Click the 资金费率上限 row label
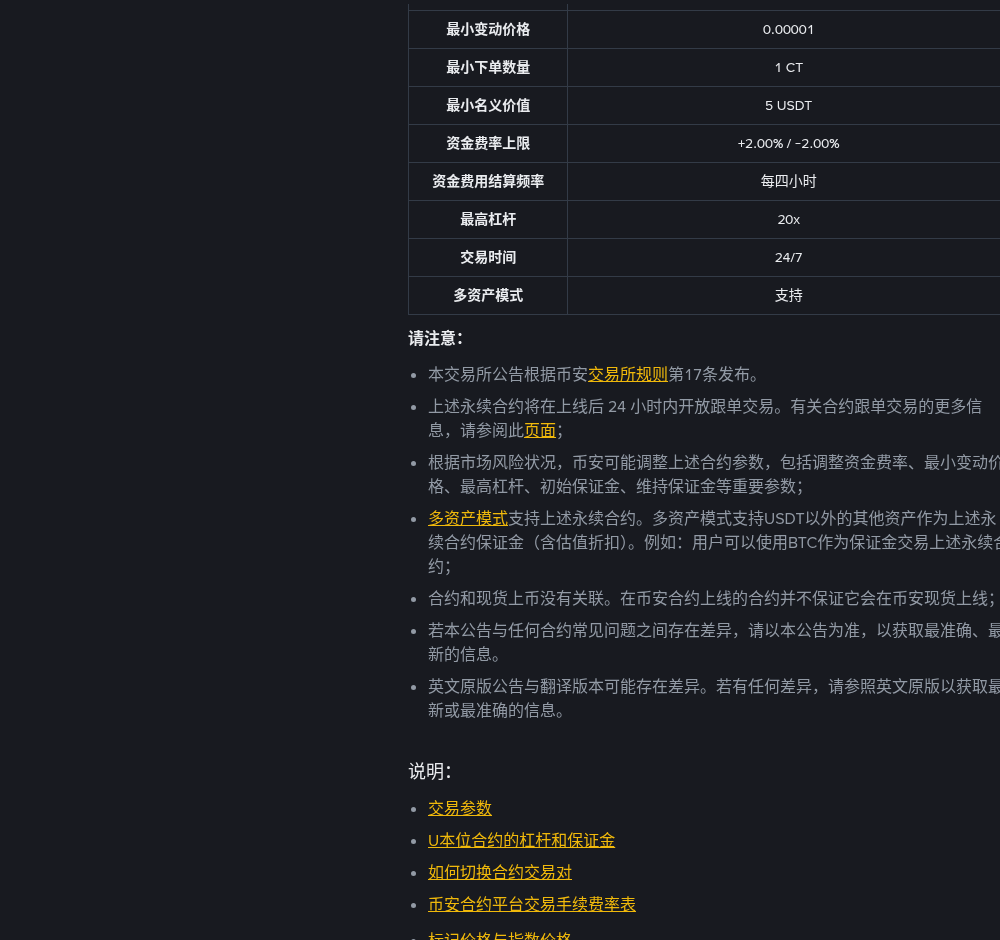The height and width of the screenshot is (940, 1000). [488, 143]
